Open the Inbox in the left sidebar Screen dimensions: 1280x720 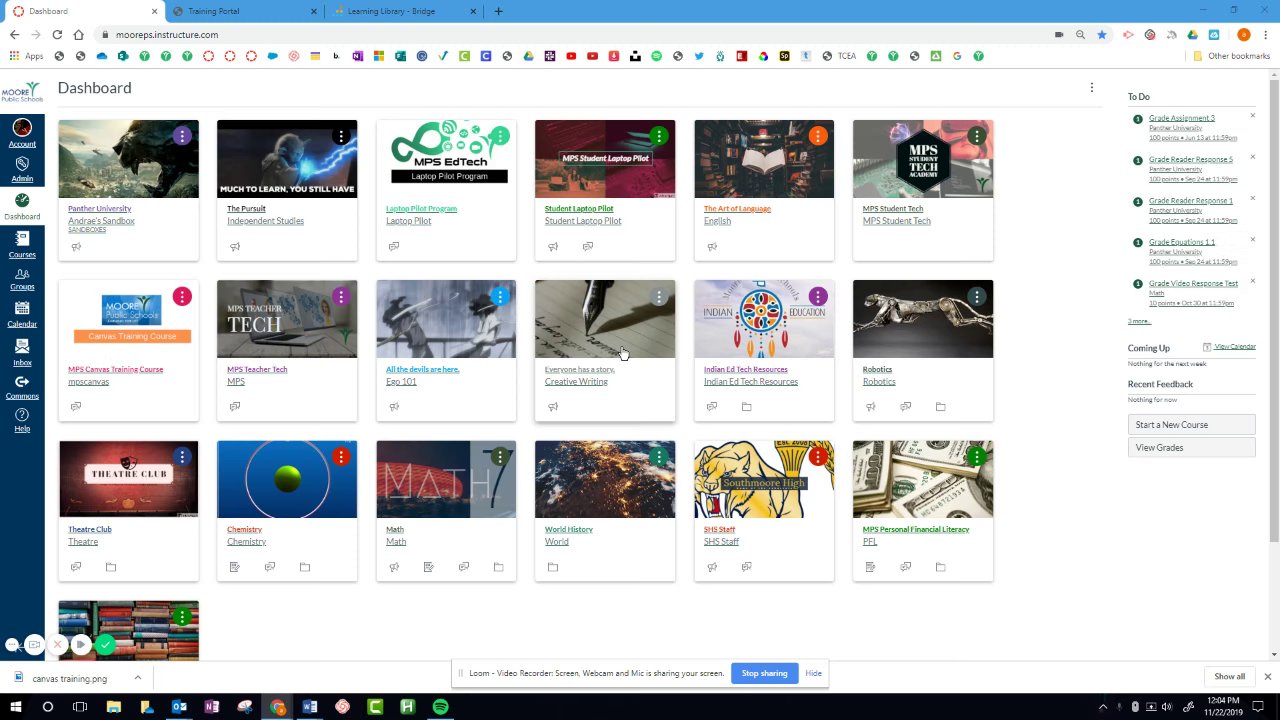click(x=22, y=351)
